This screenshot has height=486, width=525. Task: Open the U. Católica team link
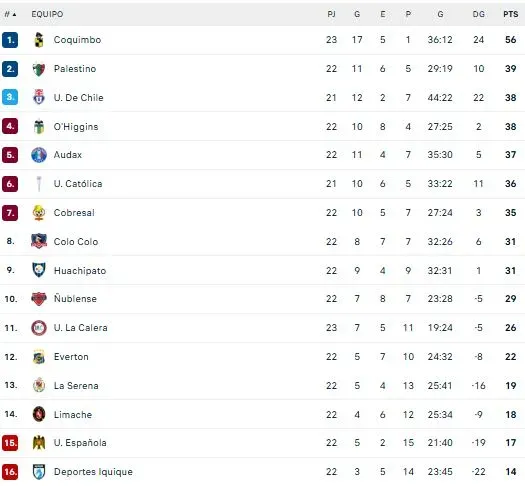click(78, 184)
